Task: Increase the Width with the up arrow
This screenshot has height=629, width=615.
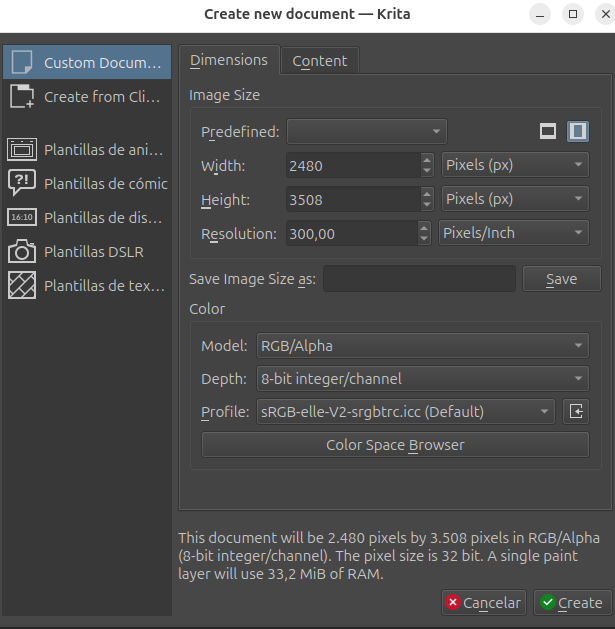Action: pyautogui.click(x=427, y=160)
